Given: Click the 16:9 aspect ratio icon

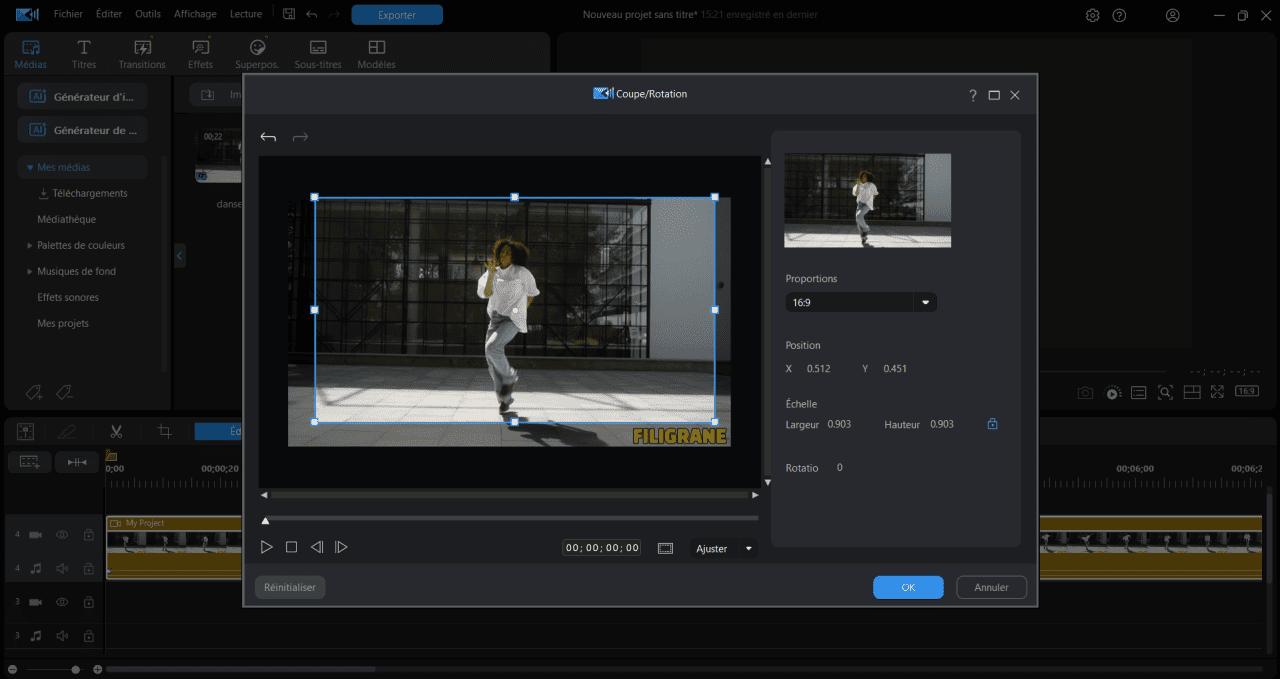Looking at the screenshot, I should (x=1246, y=392).
